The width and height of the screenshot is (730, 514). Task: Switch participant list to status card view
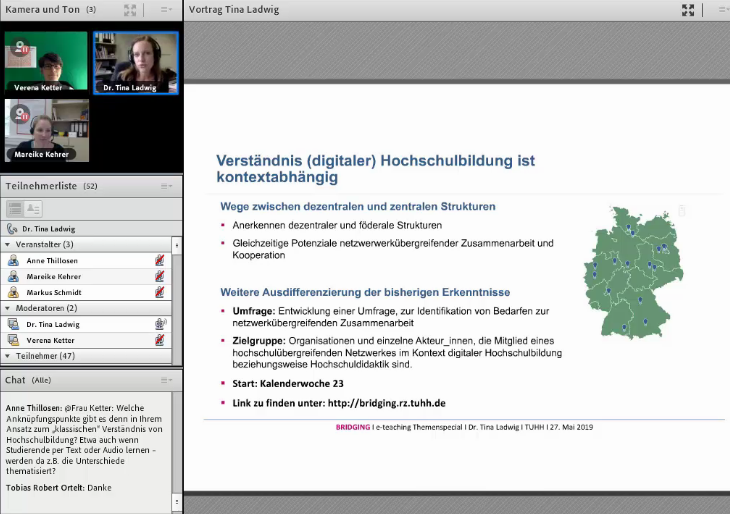(x=33, y=208)
